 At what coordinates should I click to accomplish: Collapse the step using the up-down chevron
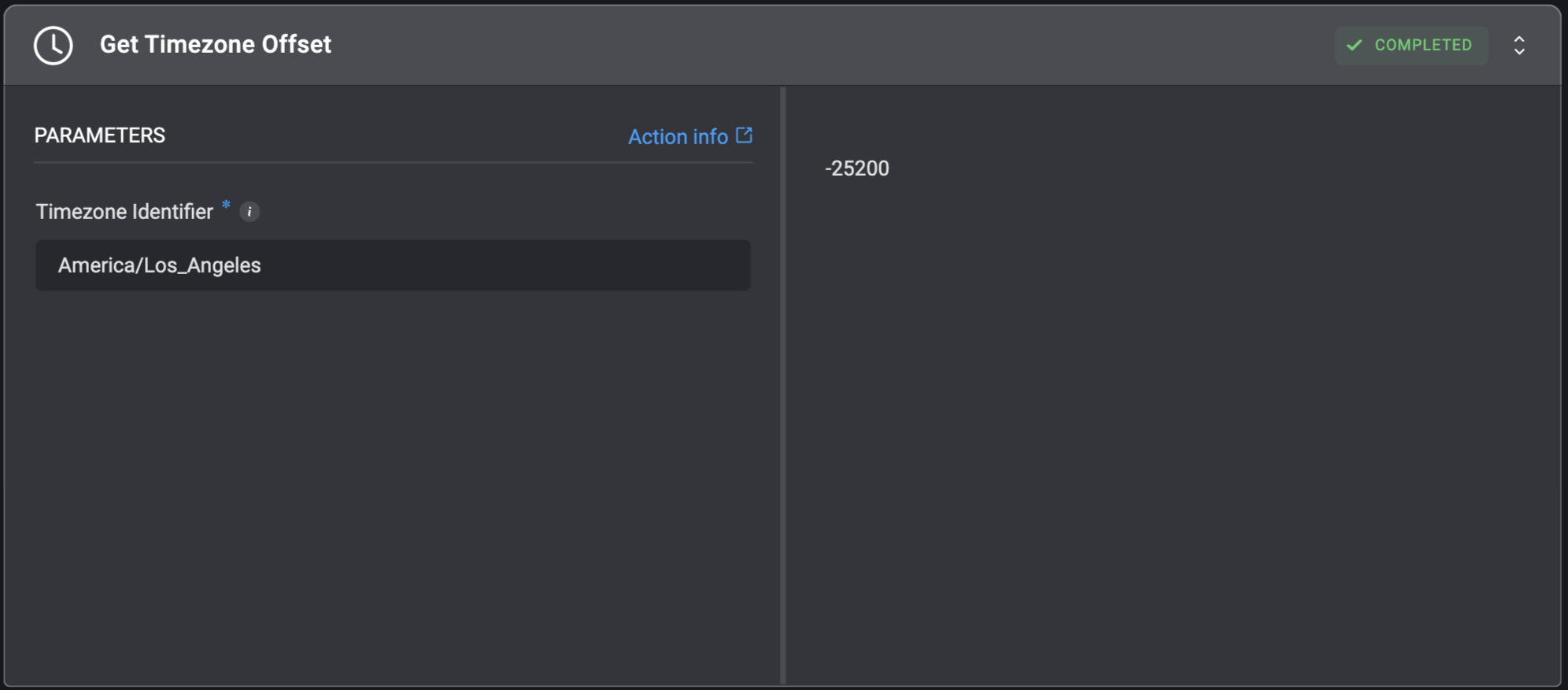coord(1519,46)
